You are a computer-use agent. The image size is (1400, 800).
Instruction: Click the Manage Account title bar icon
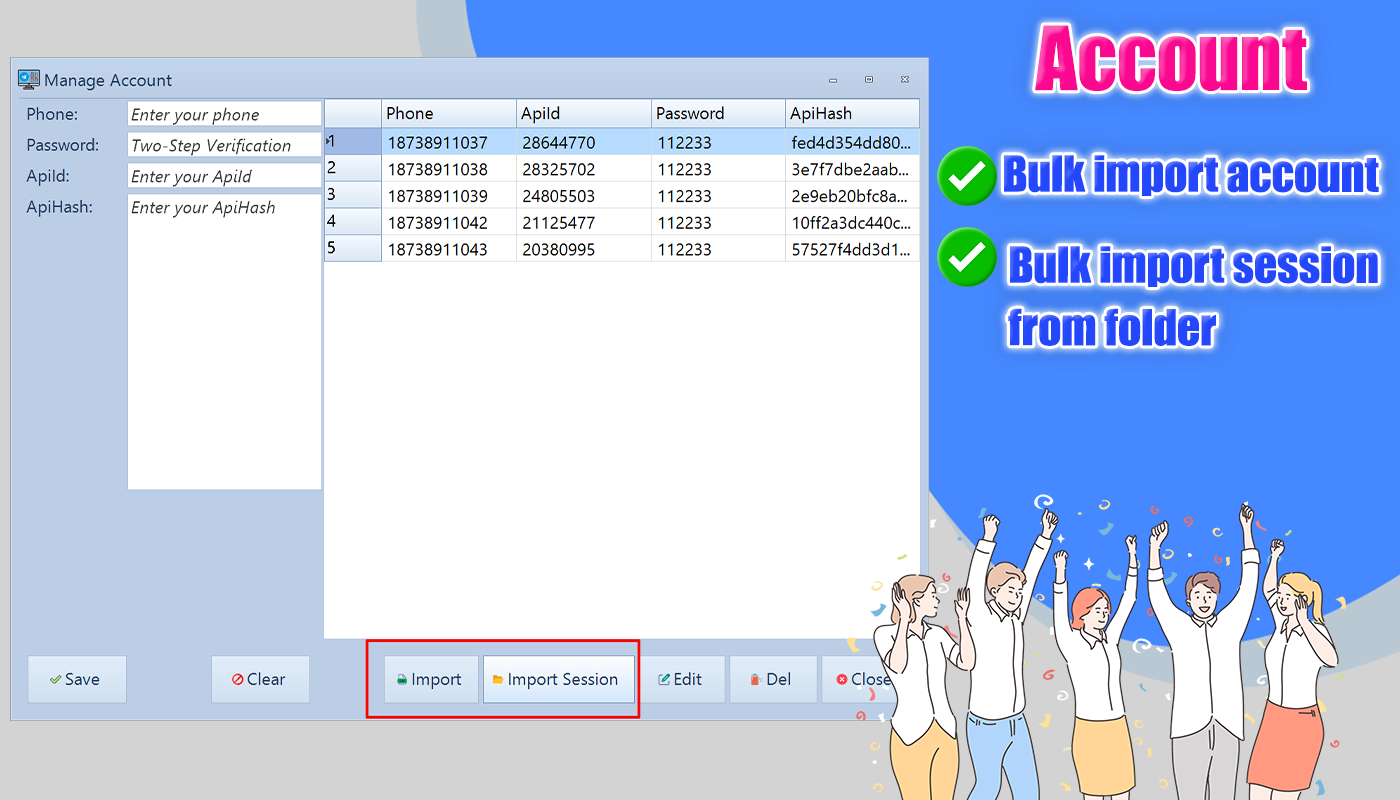pyautogui.click(x=29, y=79)
